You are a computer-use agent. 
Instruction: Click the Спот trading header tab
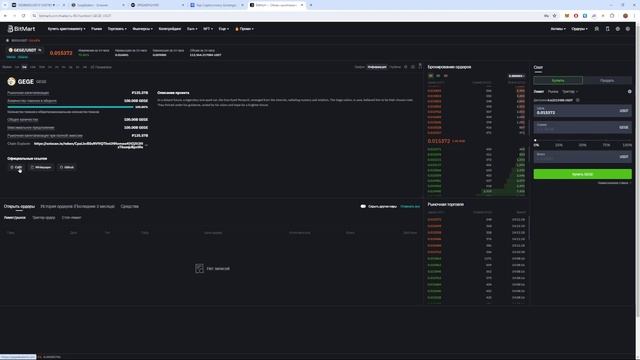point(538,67)
